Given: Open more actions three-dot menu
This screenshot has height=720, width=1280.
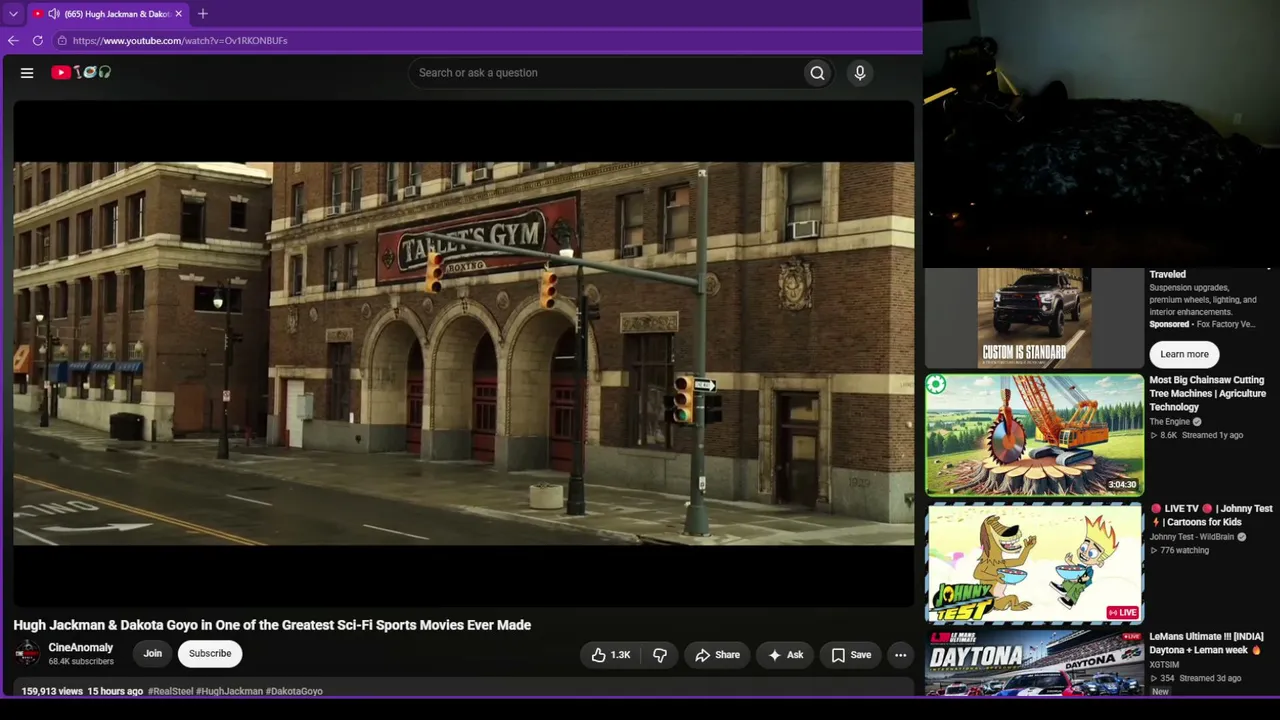Looking at the screenshot, I should point(900,655).
